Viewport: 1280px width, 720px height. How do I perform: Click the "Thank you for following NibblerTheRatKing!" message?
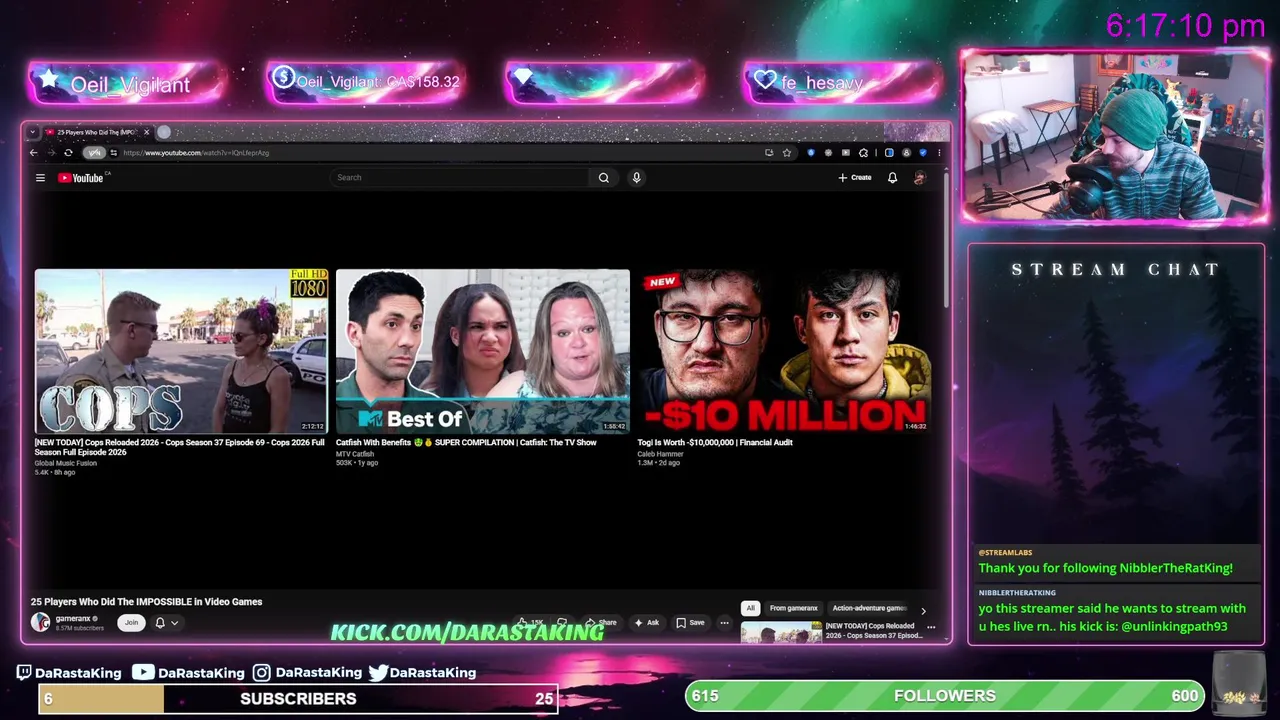click(1105, 568)
